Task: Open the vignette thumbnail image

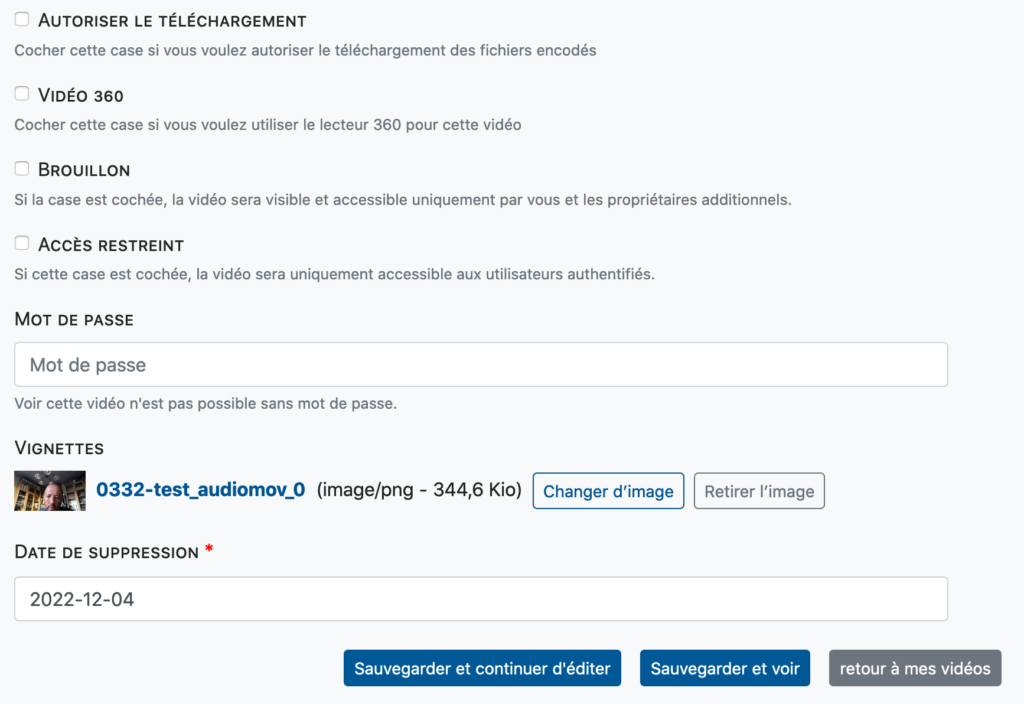Action: coord(50,490)
